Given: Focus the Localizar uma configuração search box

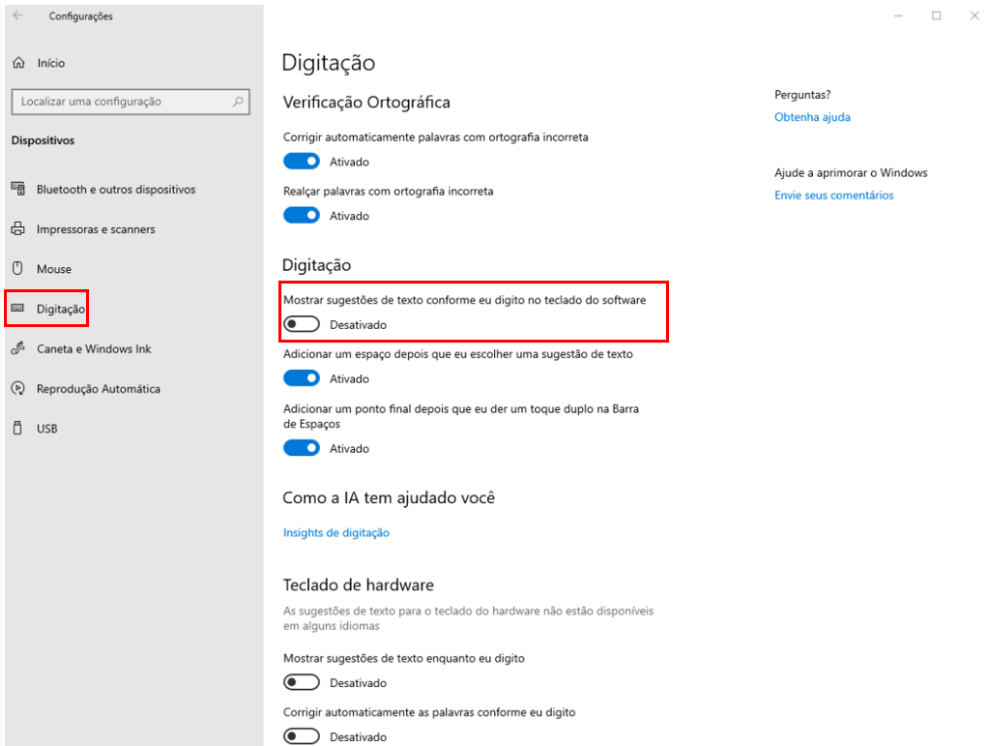Looking at the screenshot, I should (130, 101).
